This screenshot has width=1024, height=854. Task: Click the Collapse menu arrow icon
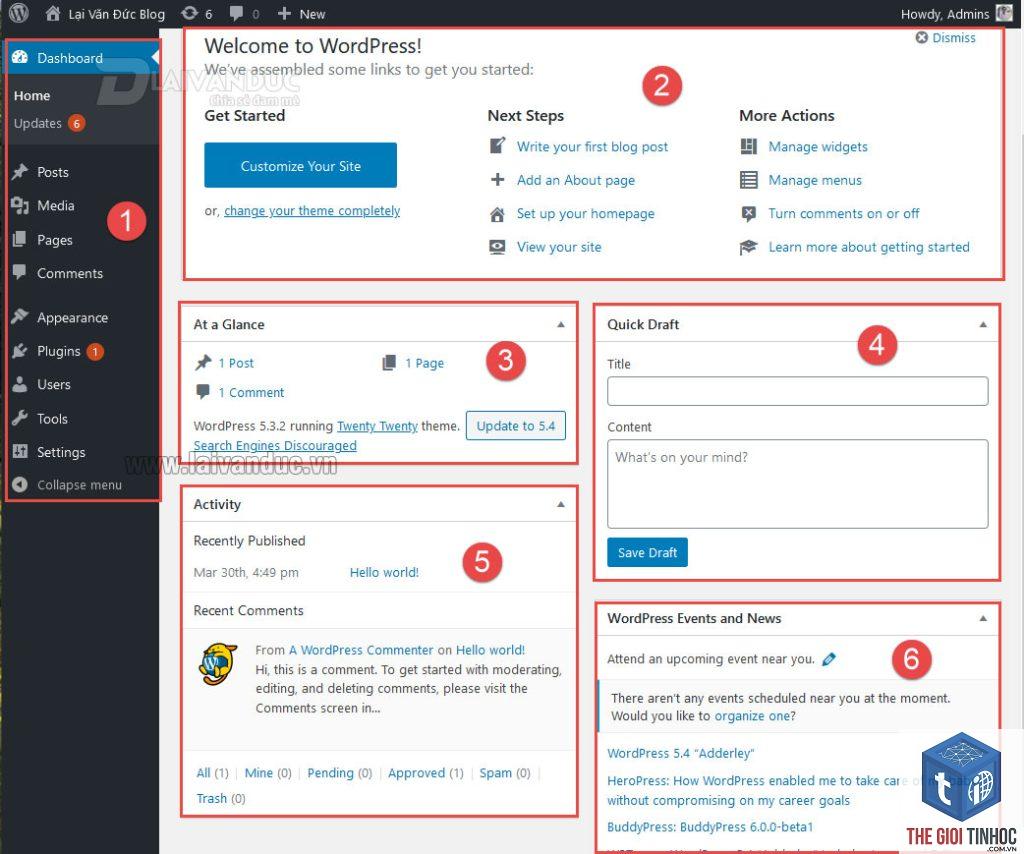(x=20, y=484)
